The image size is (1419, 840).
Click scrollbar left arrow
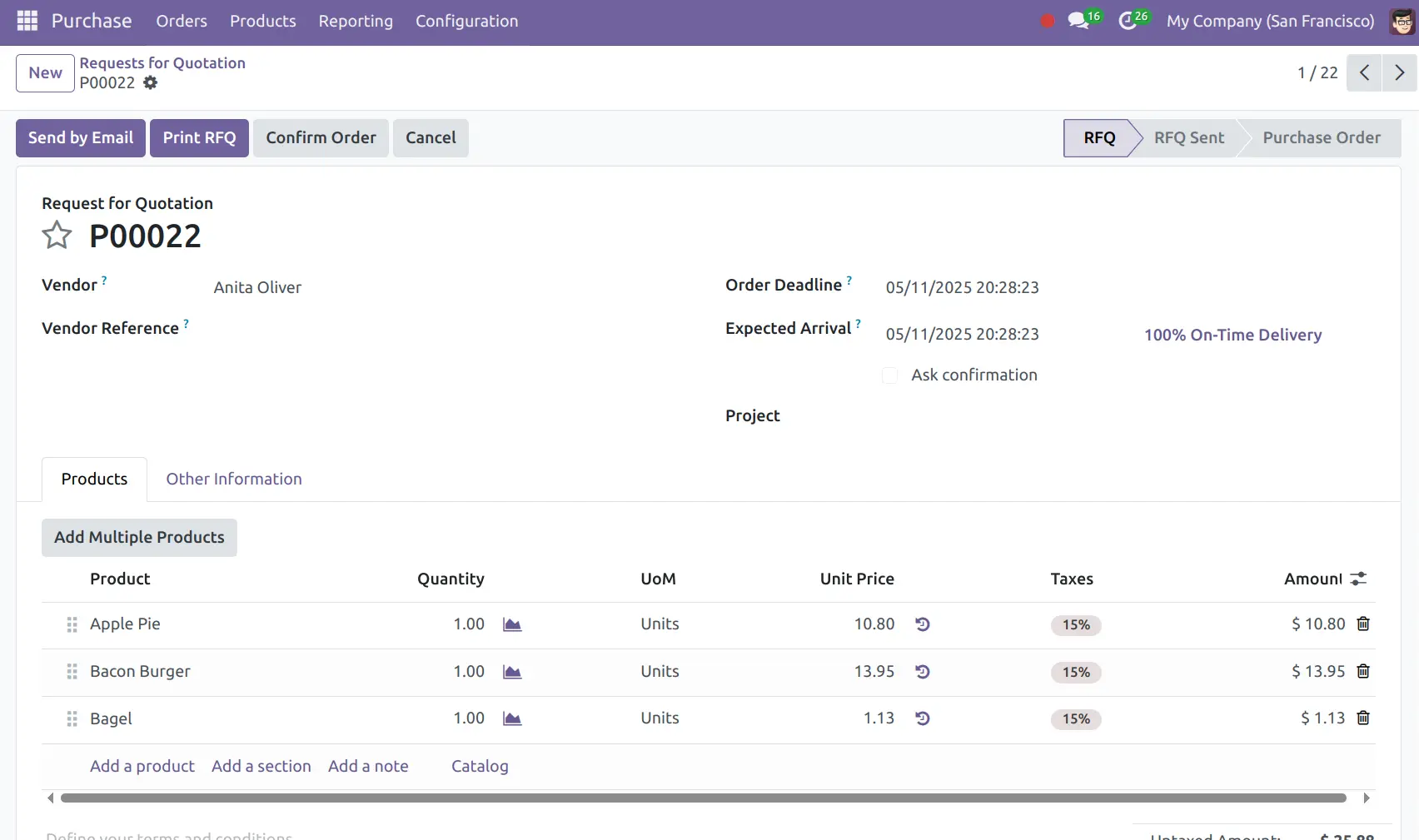[50, 798]
